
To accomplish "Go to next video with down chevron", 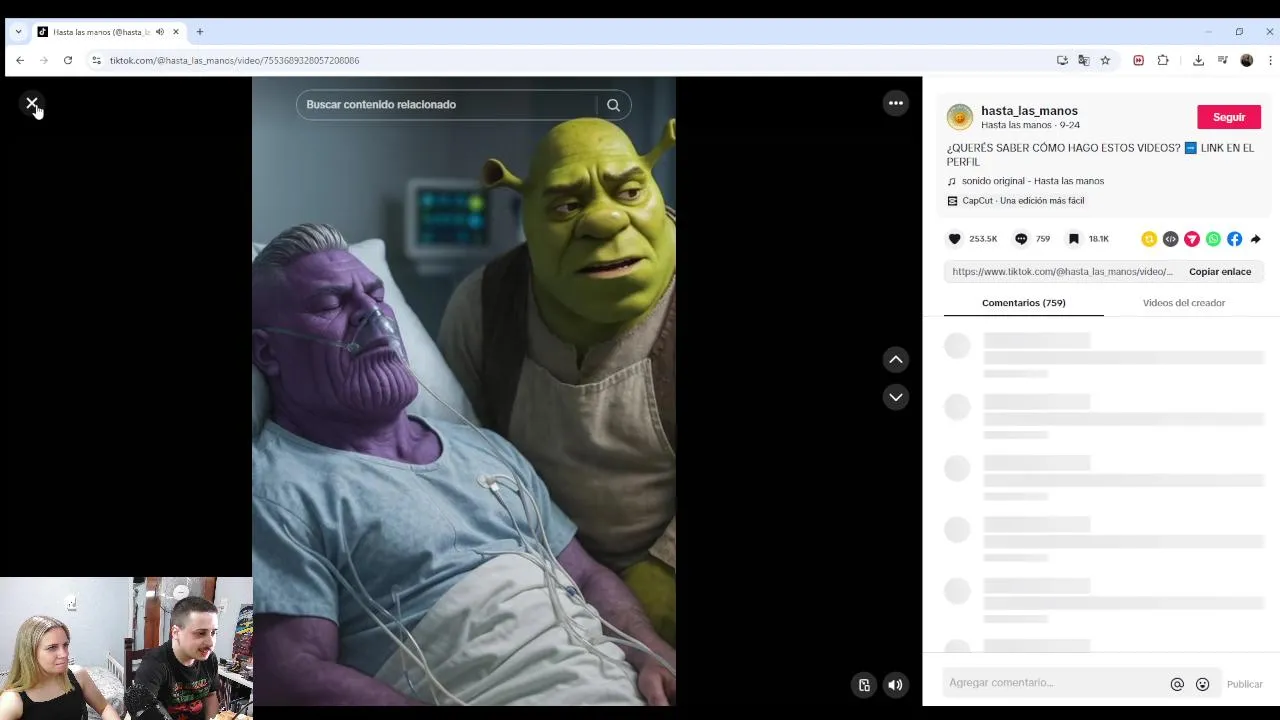I will [x=896, y=397].
